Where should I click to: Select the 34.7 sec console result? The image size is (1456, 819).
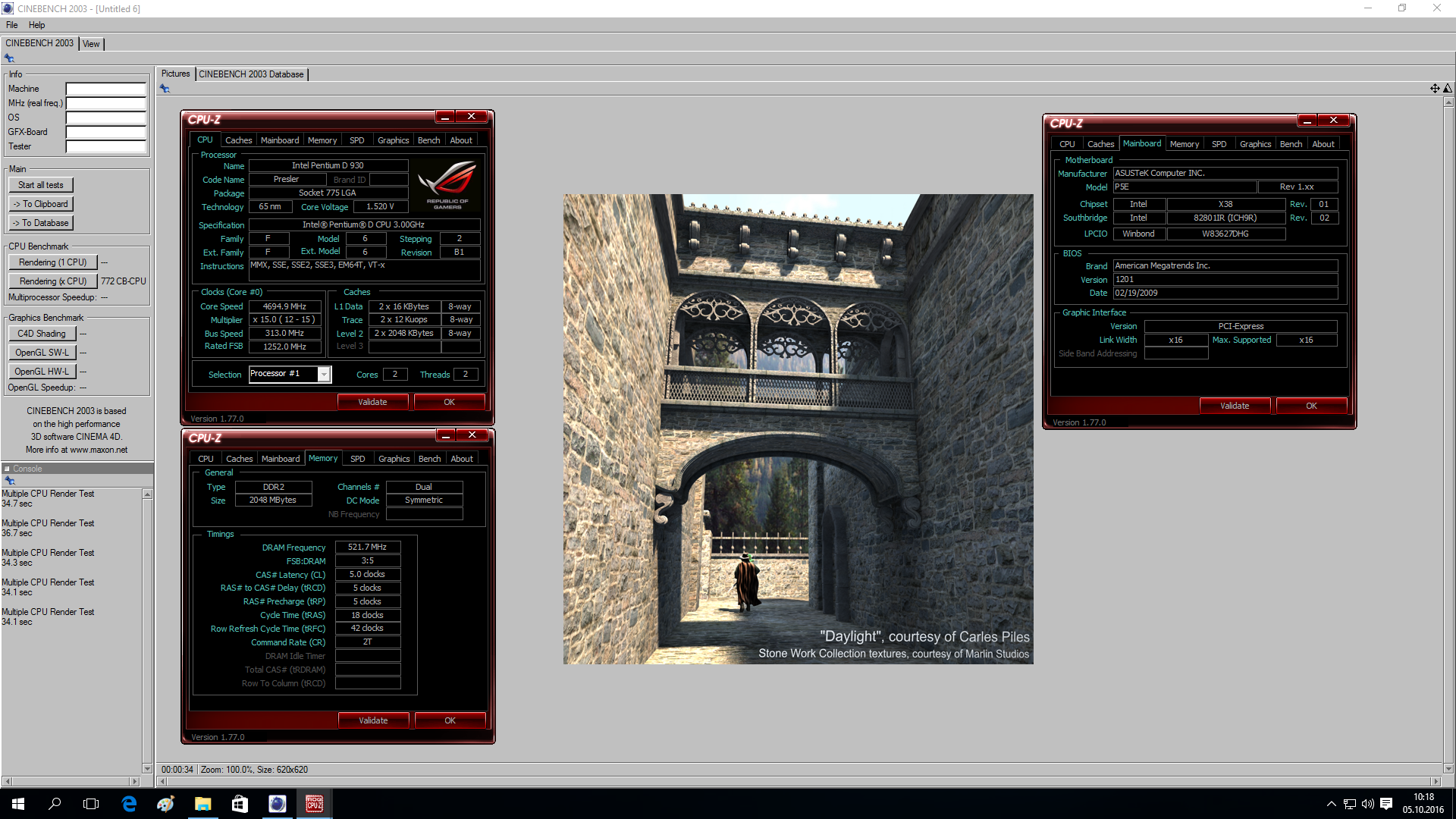point(17,504)
